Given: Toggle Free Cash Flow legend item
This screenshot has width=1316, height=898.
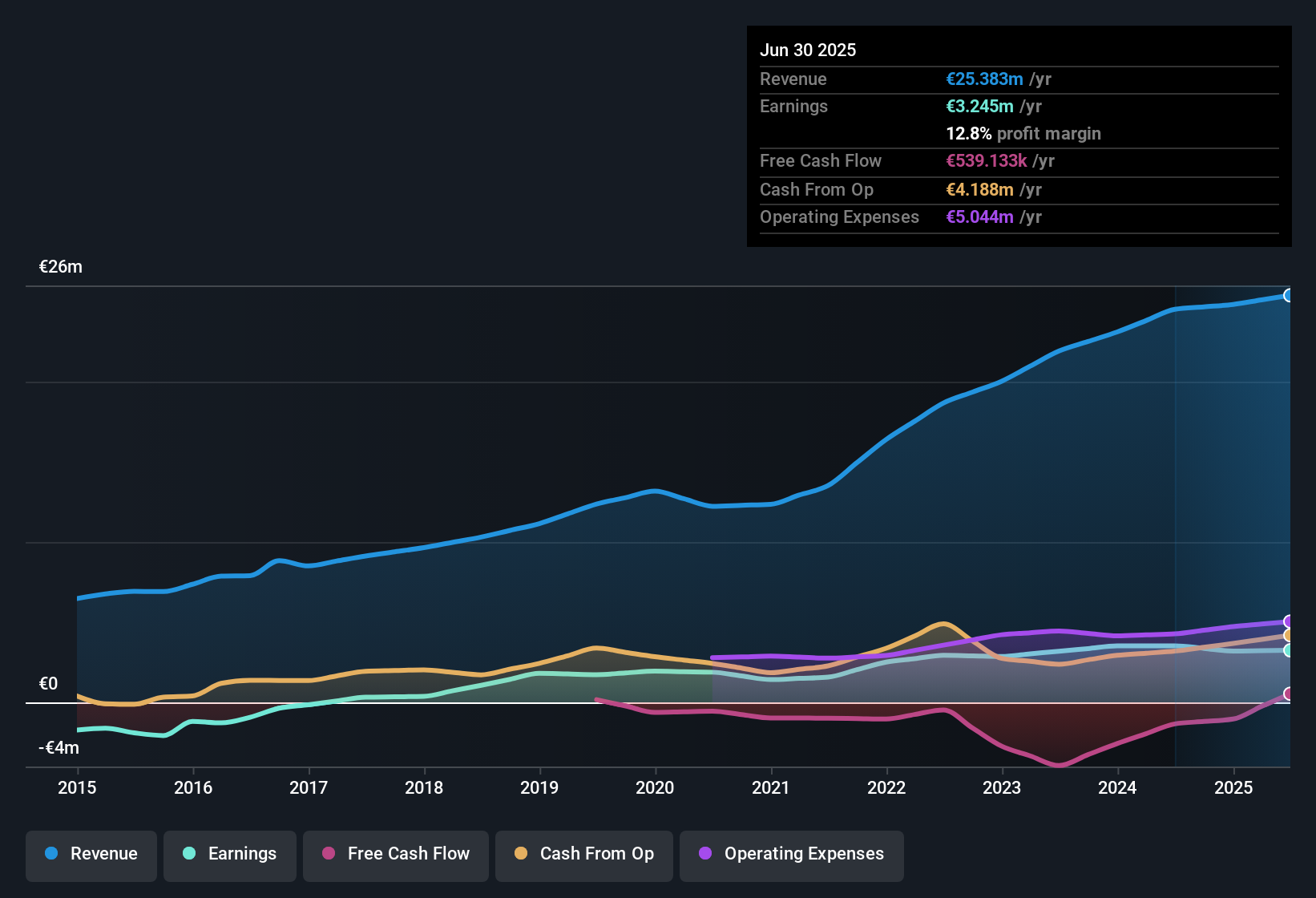Looking at the screenshot, I should click(x=396, y=855).
